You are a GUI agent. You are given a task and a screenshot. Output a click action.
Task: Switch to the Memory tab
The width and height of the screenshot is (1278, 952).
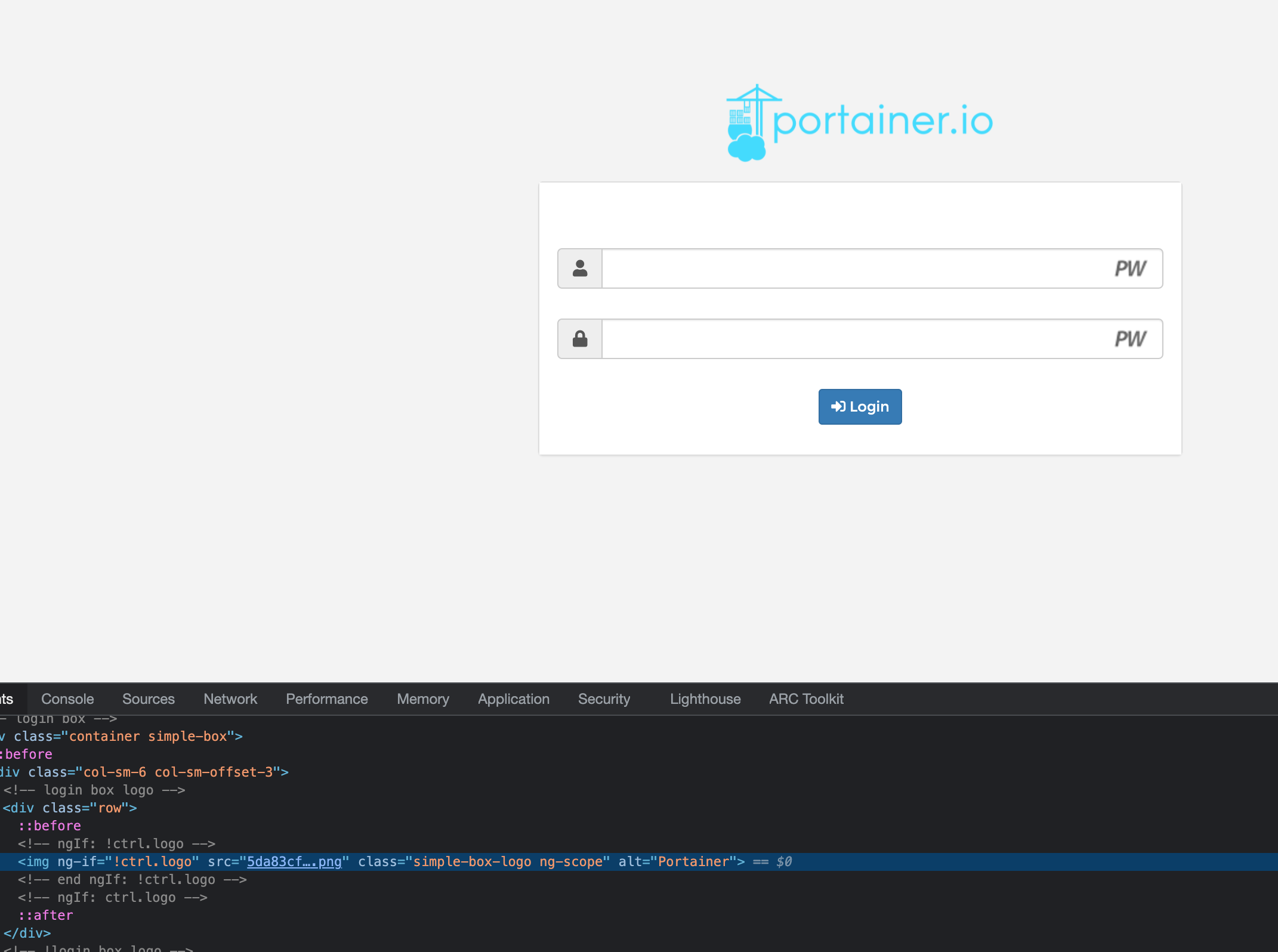(422, 698)
